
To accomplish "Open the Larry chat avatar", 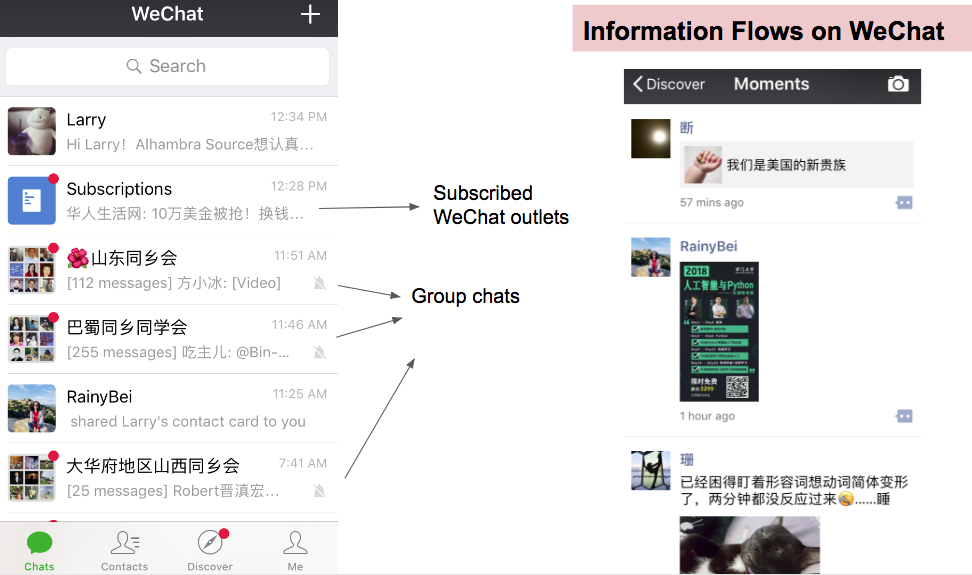I will [32, 131].
